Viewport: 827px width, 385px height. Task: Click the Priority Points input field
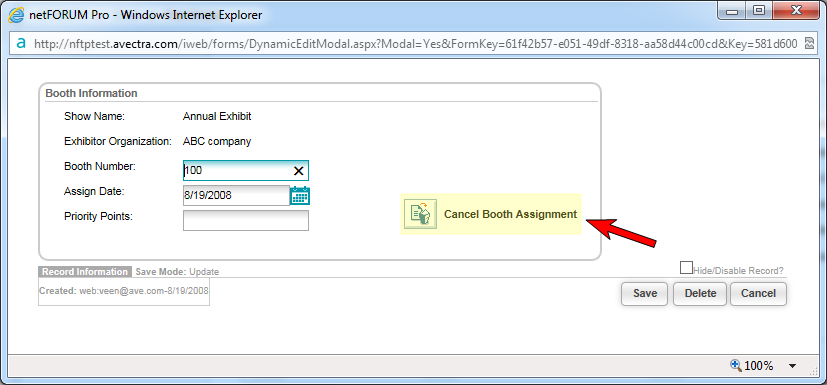tap(246, 220)
